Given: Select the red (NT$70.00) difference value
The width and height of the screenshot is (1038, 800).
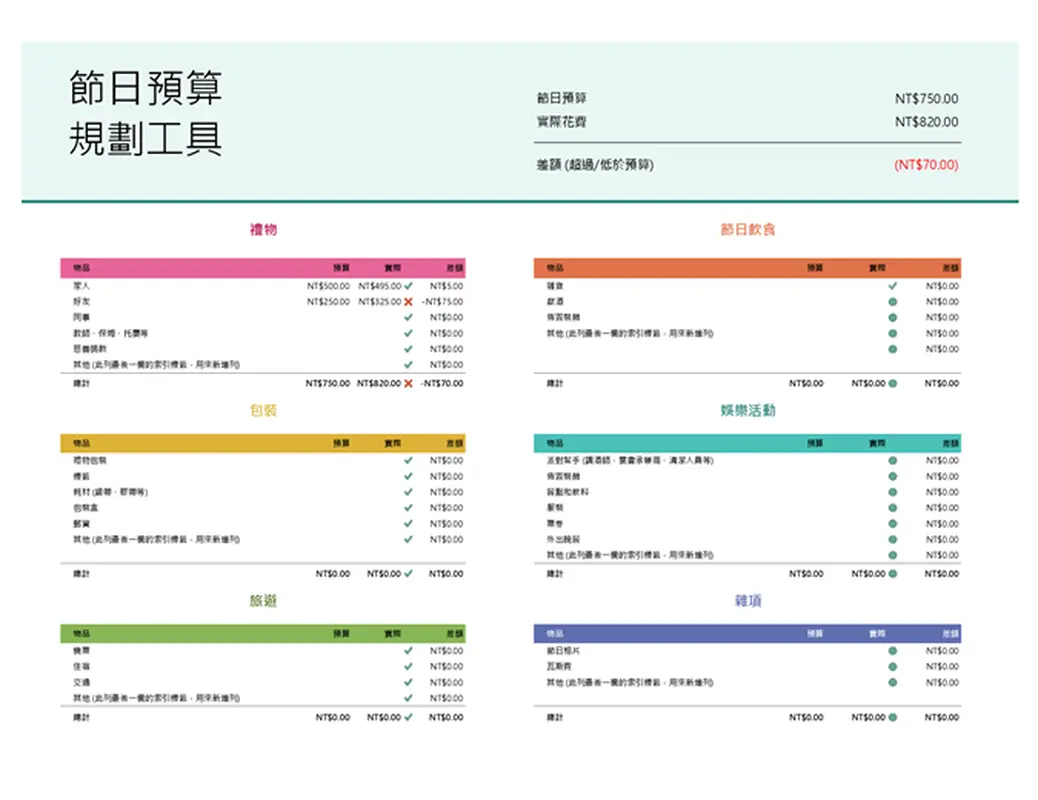Looking at the screenshot, I should pyautogui.click(x=926, y=165).
